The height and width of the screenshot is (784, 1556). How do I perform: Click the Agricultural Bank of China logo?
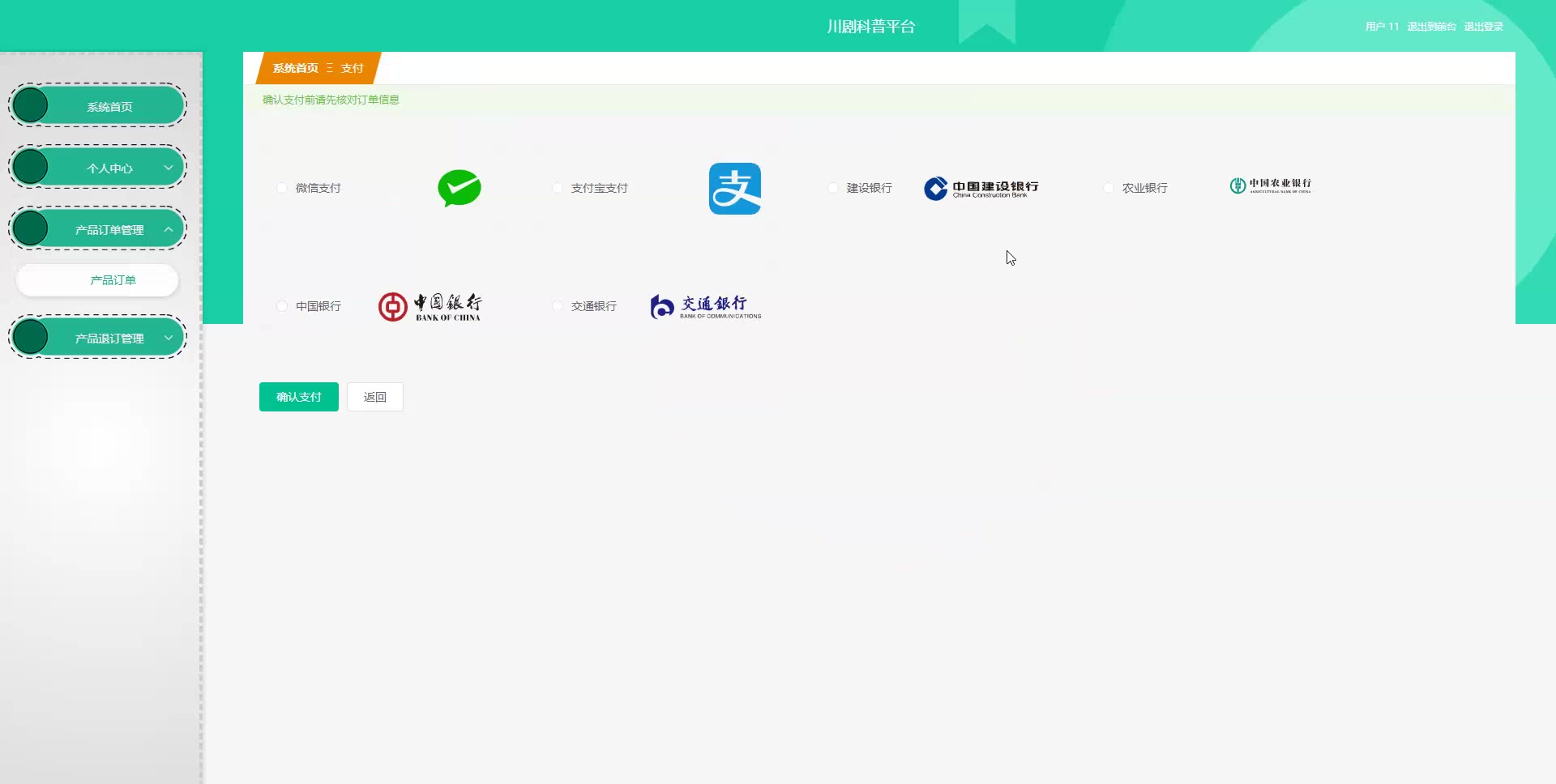(1270, 185)
